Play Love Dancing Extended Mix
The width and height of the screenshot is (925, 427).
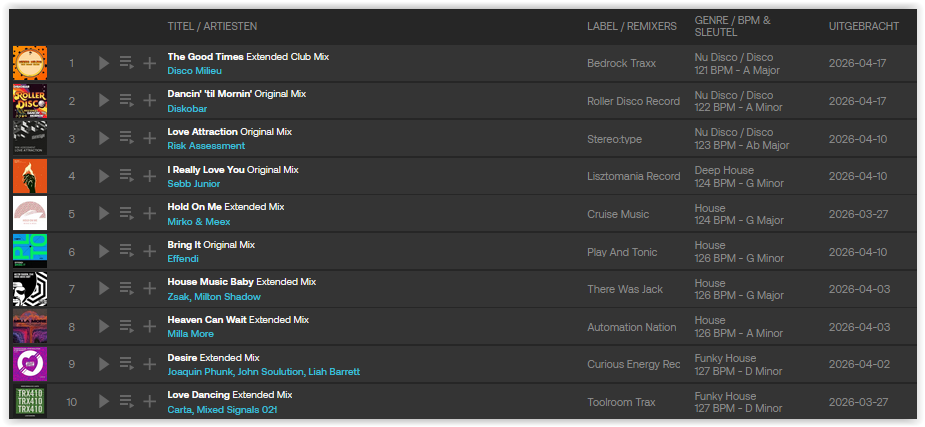104,402
